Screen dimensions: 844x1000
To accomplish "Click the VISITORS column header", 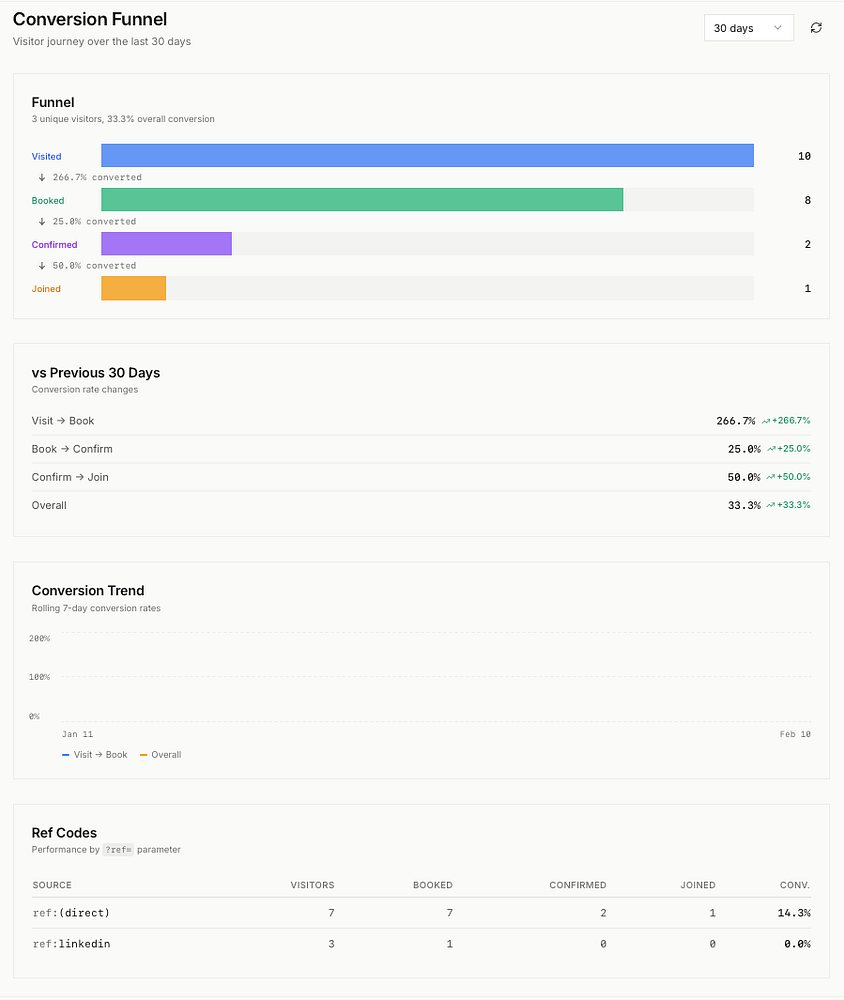I will (x=312, y=885).
